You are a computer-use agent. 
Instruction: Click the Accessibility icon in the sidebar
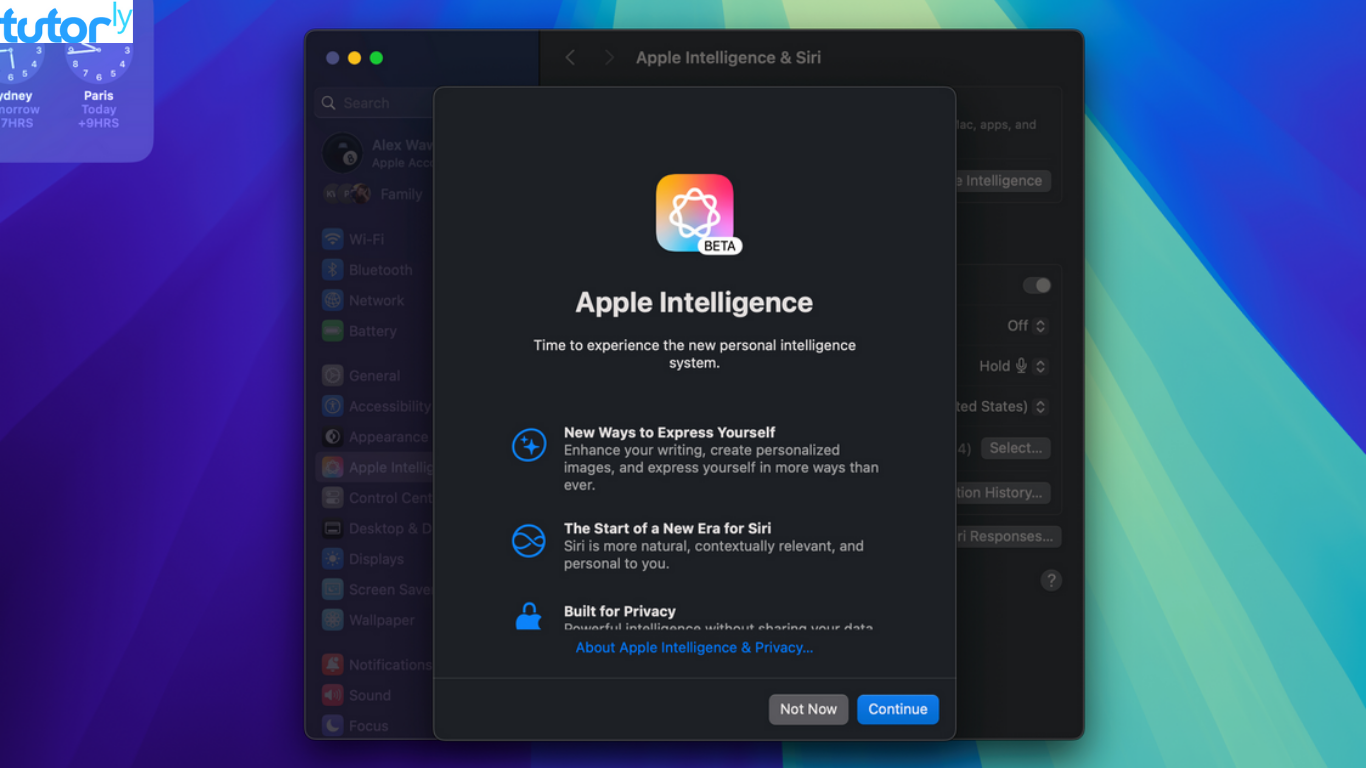point(331,406)
